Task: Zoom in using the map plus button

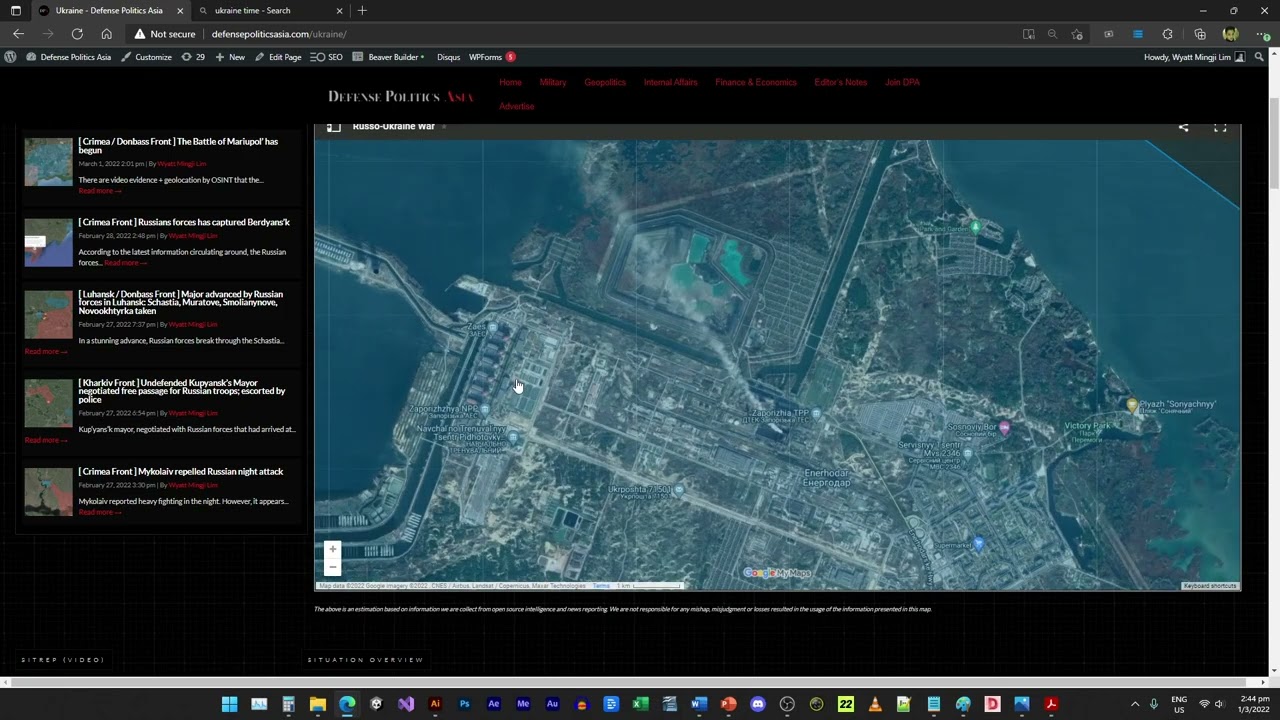Action: click(x=333, y=549)
